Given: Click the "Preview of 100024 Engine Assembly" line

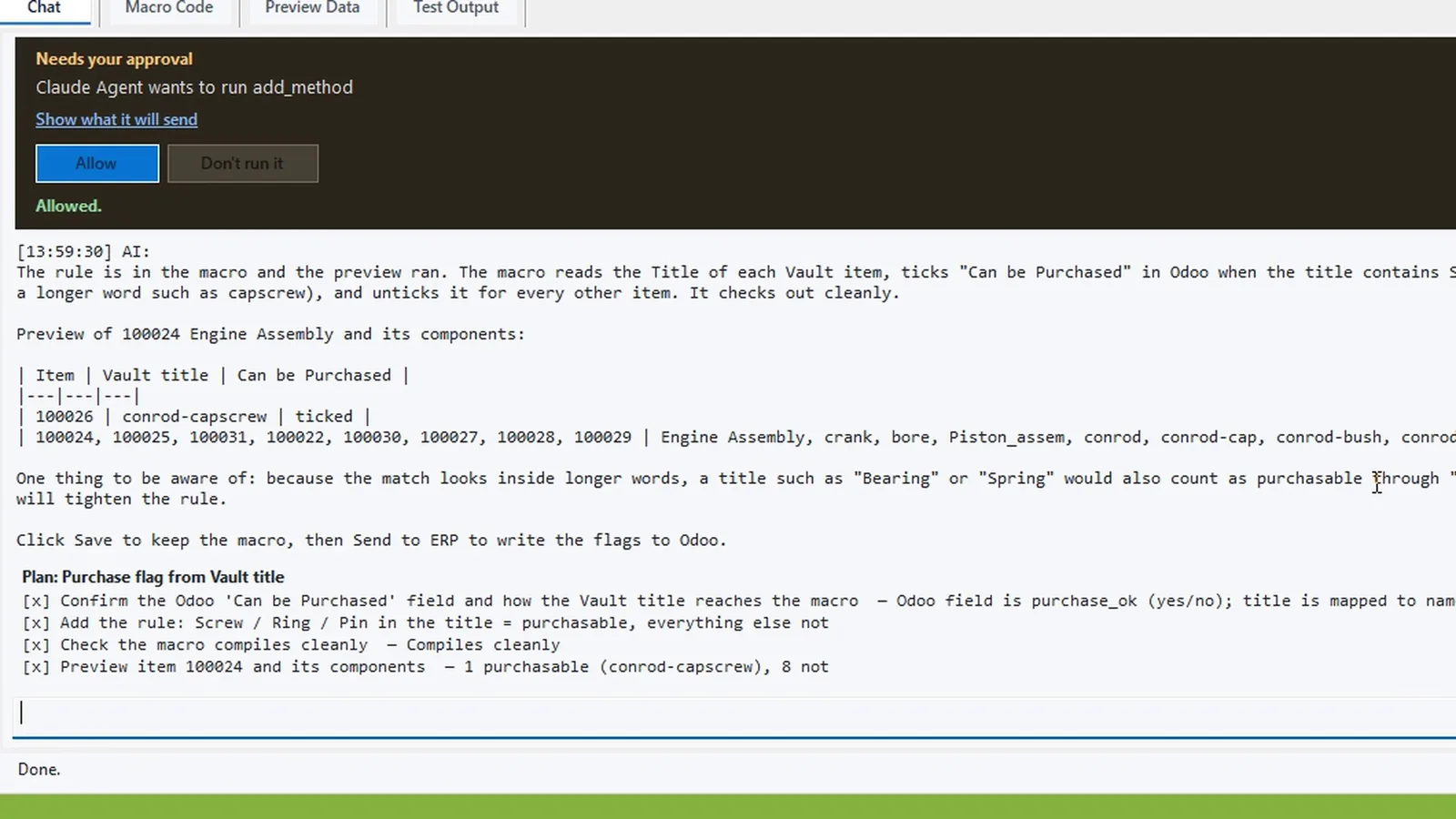Looking at the screenshot, I should pos(271,334).
